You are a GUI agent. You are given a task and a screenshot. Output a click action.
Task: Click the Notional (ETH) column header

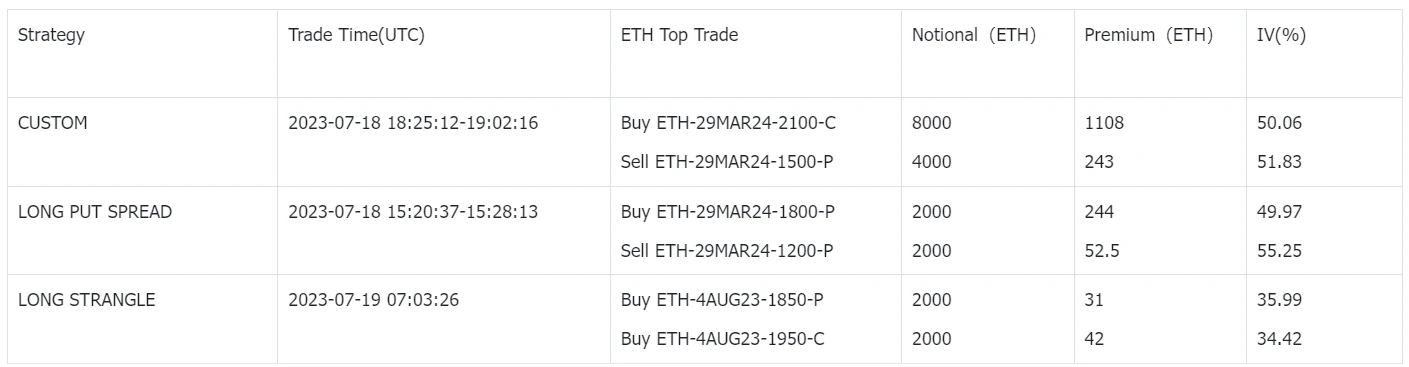click(974, 35)
